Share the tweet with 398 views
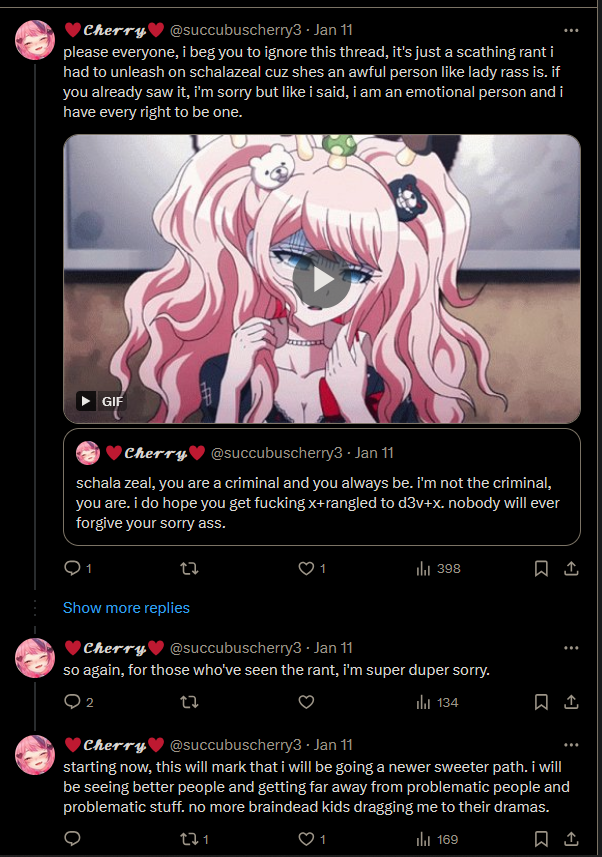The image size is (602, 857). pyautogui.click(x=571, y=568)
